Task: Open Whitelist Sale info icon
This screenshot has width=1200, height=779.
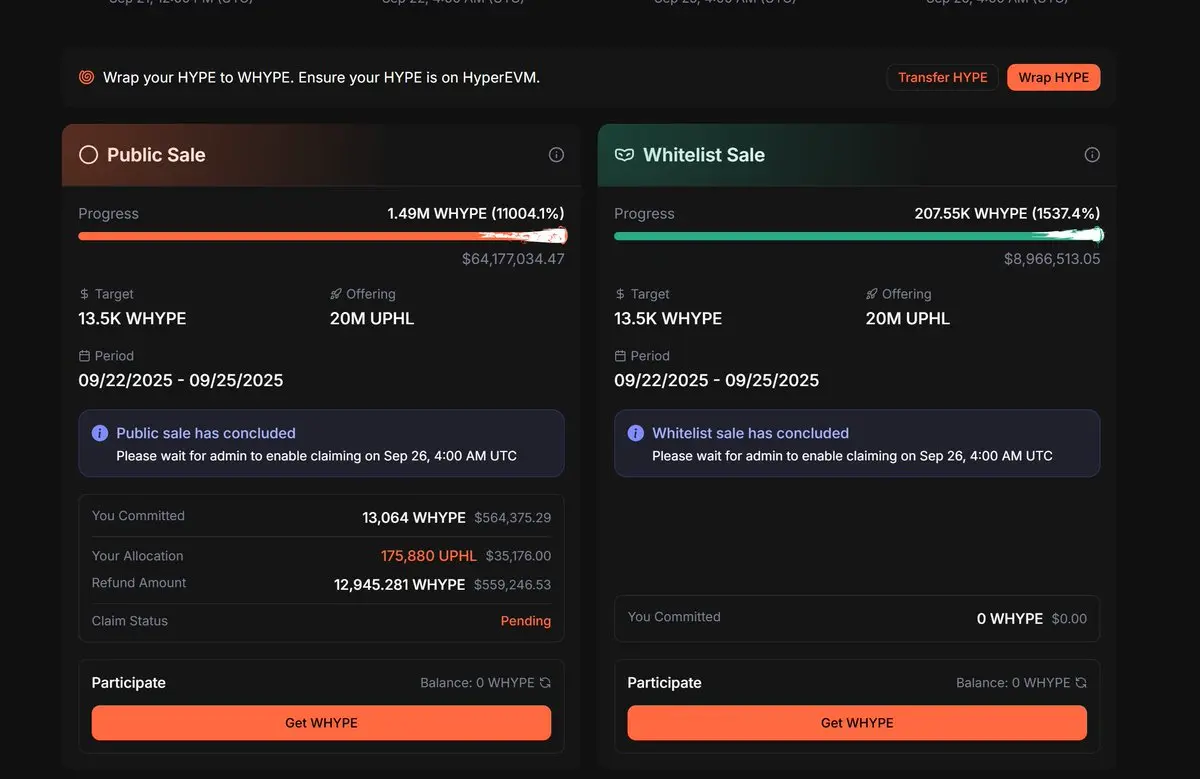Action: pyautogui.click(x=1092, y=155)
